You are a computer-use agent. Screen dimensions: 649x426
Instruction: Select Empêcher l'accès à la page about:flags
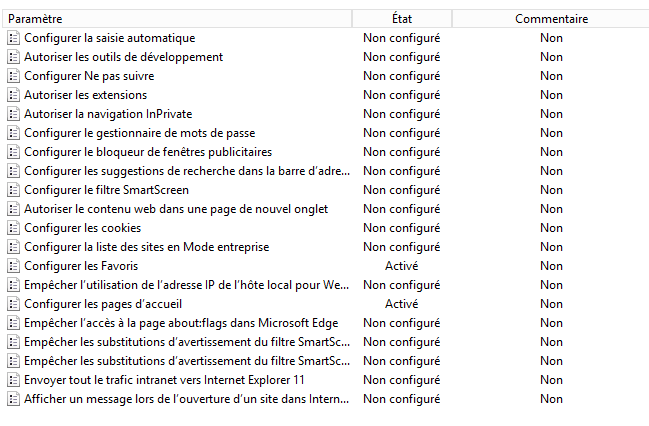click(181, 323)
